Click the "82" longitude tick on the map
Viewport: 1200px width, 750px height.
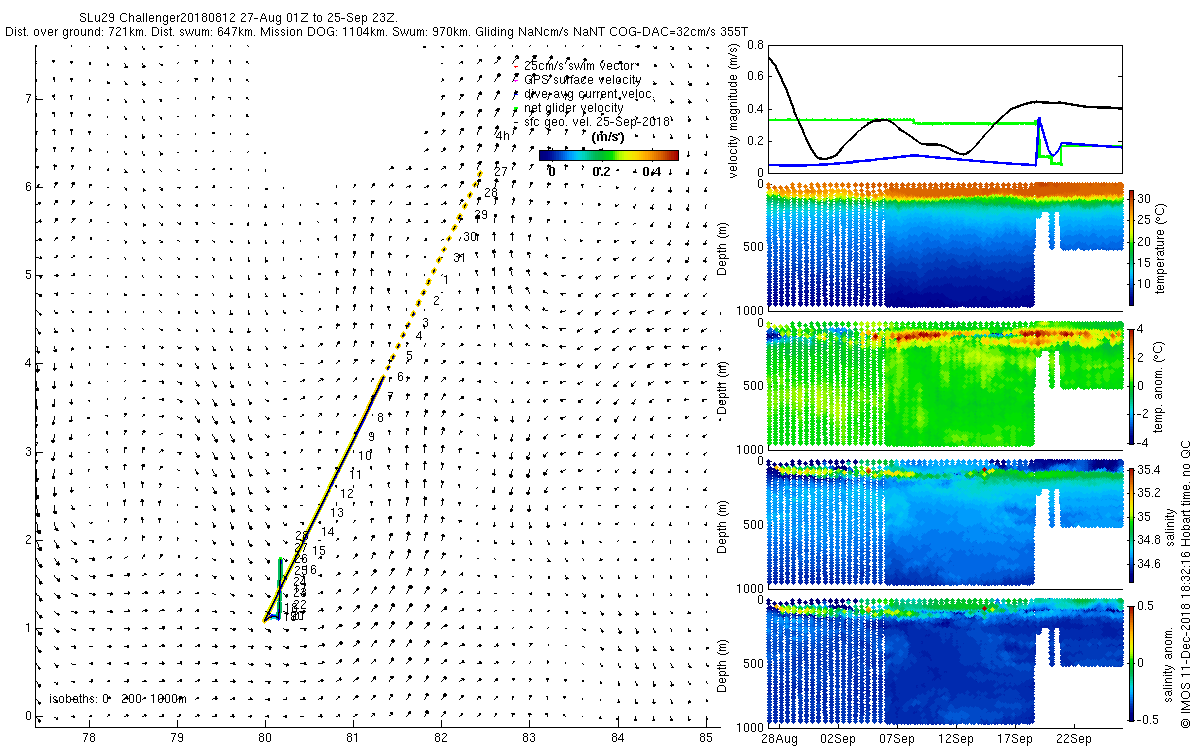(441, 738)
